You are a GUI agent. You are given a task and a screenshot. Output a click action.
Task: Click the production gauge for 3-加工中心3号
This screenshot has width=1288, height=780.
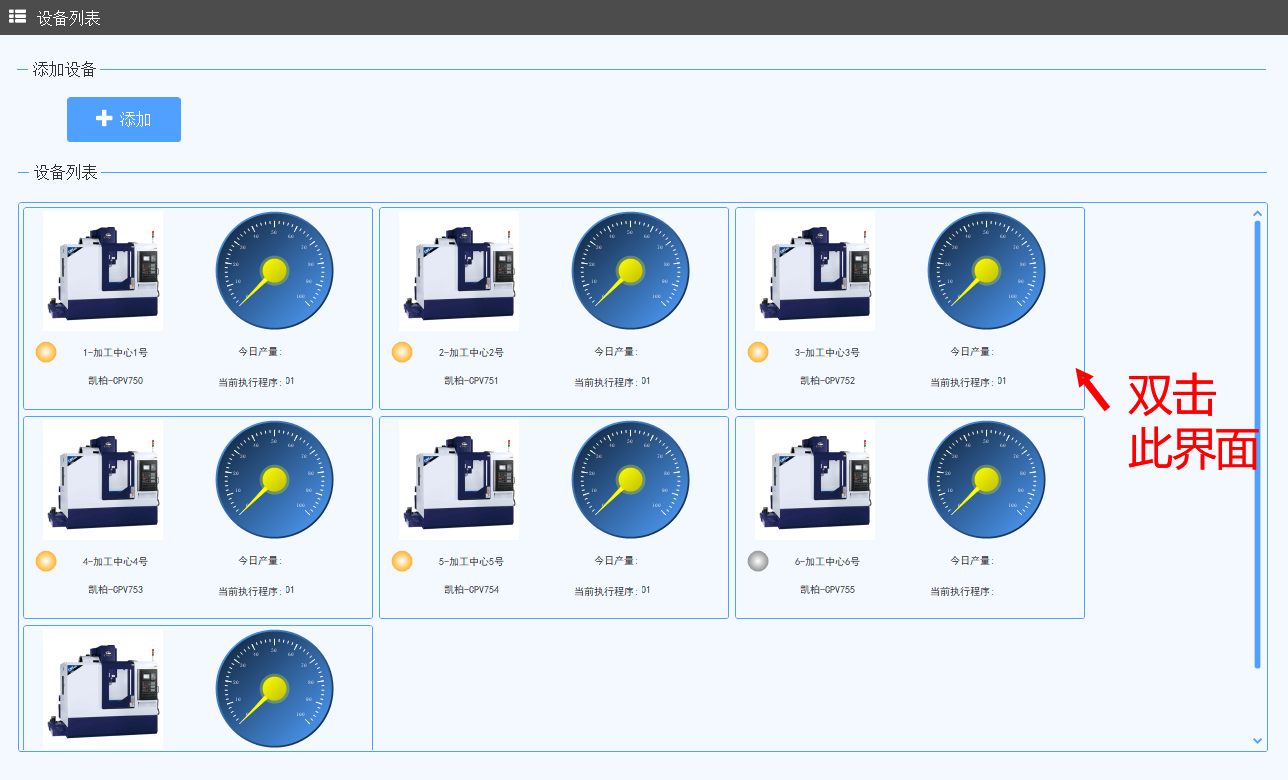(987, 271)
